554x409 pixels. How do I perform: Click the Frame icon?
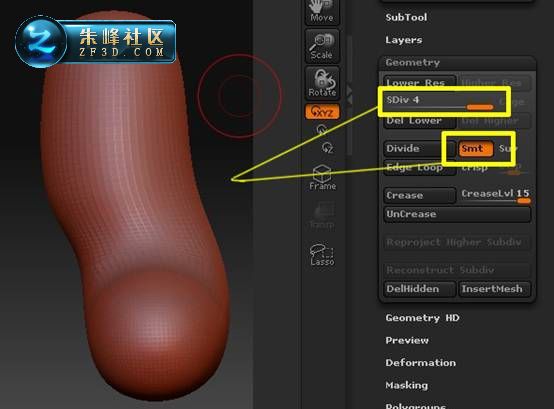tap(322, 177)
